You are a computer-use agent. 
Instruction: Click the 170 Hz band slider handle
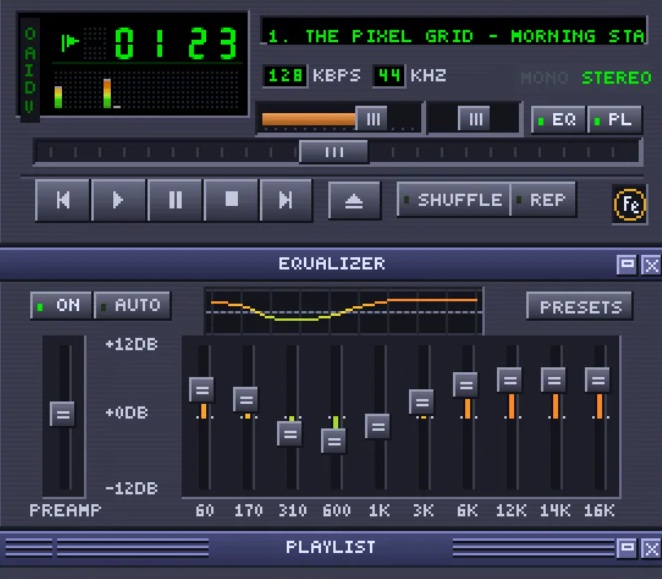click(245, 399)
